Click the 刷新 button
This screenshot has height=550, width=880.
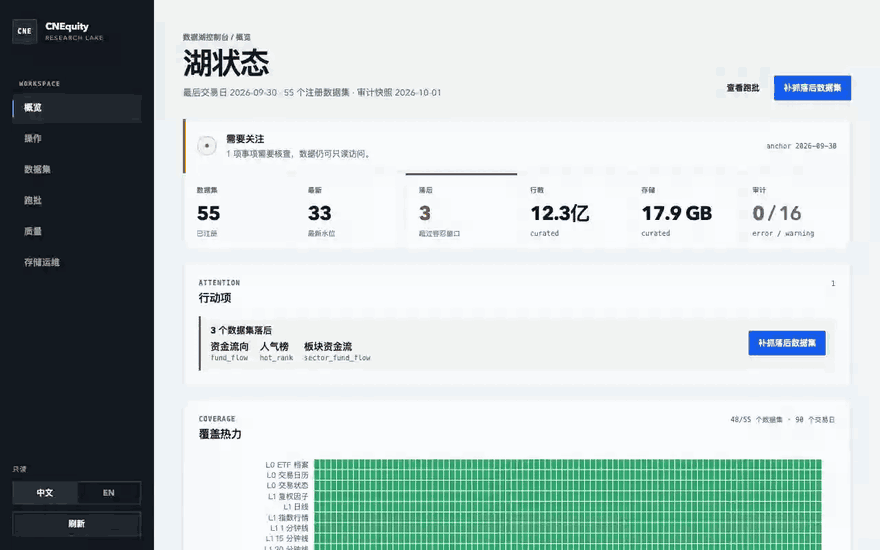tap(77, 524)
